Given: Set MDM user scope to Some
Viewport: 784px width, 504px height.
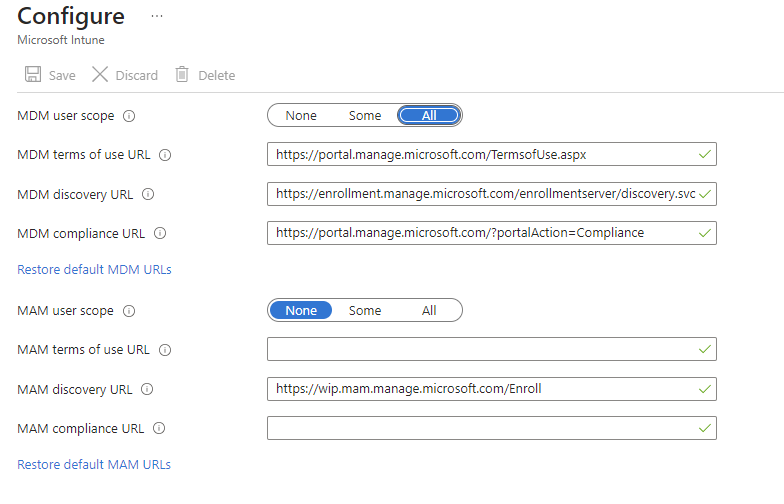Looking at the screenshot, I should tap(365, 116).
